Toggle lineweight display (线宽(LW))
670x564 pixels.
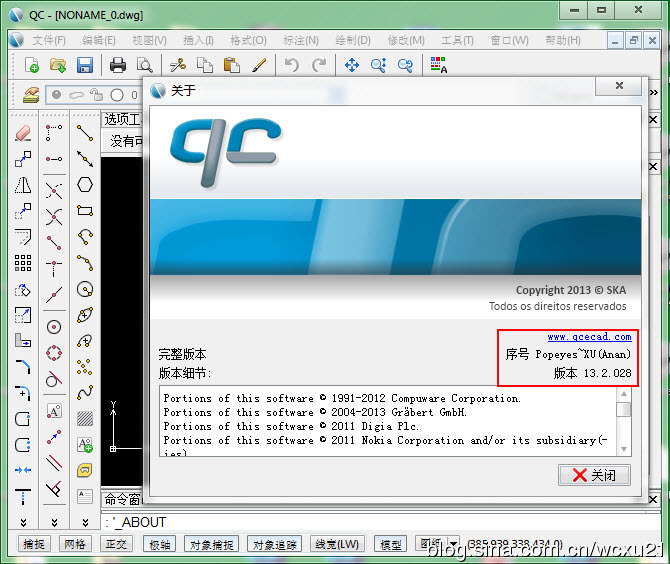[337, 544]
